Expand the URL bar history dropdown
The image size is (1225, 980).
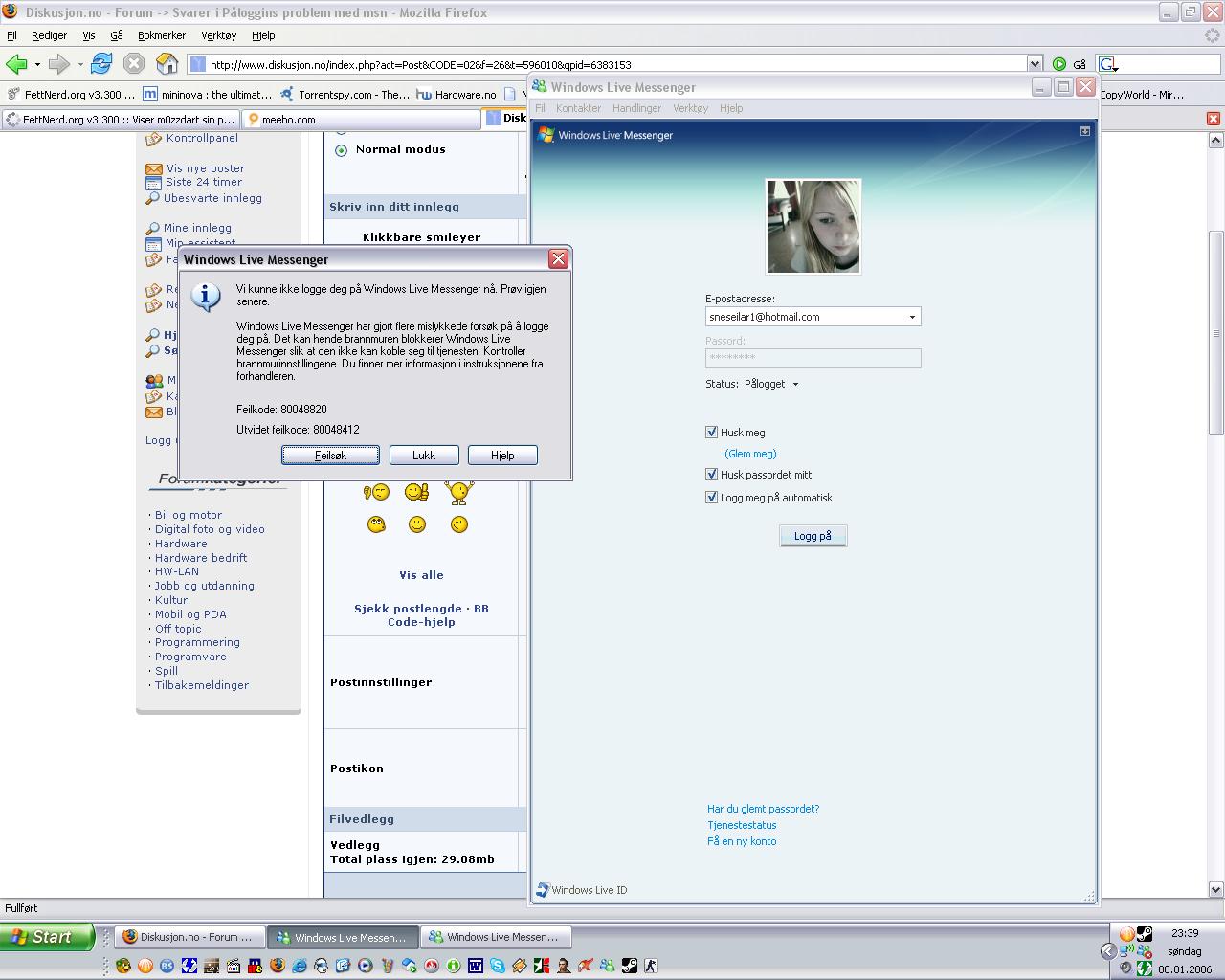pos(1035,64)
